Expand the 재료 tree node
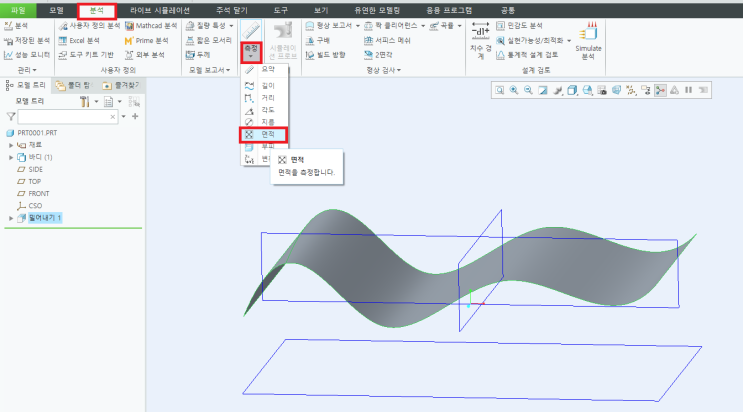Image resolution: width=743 pixels, height=412 pixels. point(11,145)
